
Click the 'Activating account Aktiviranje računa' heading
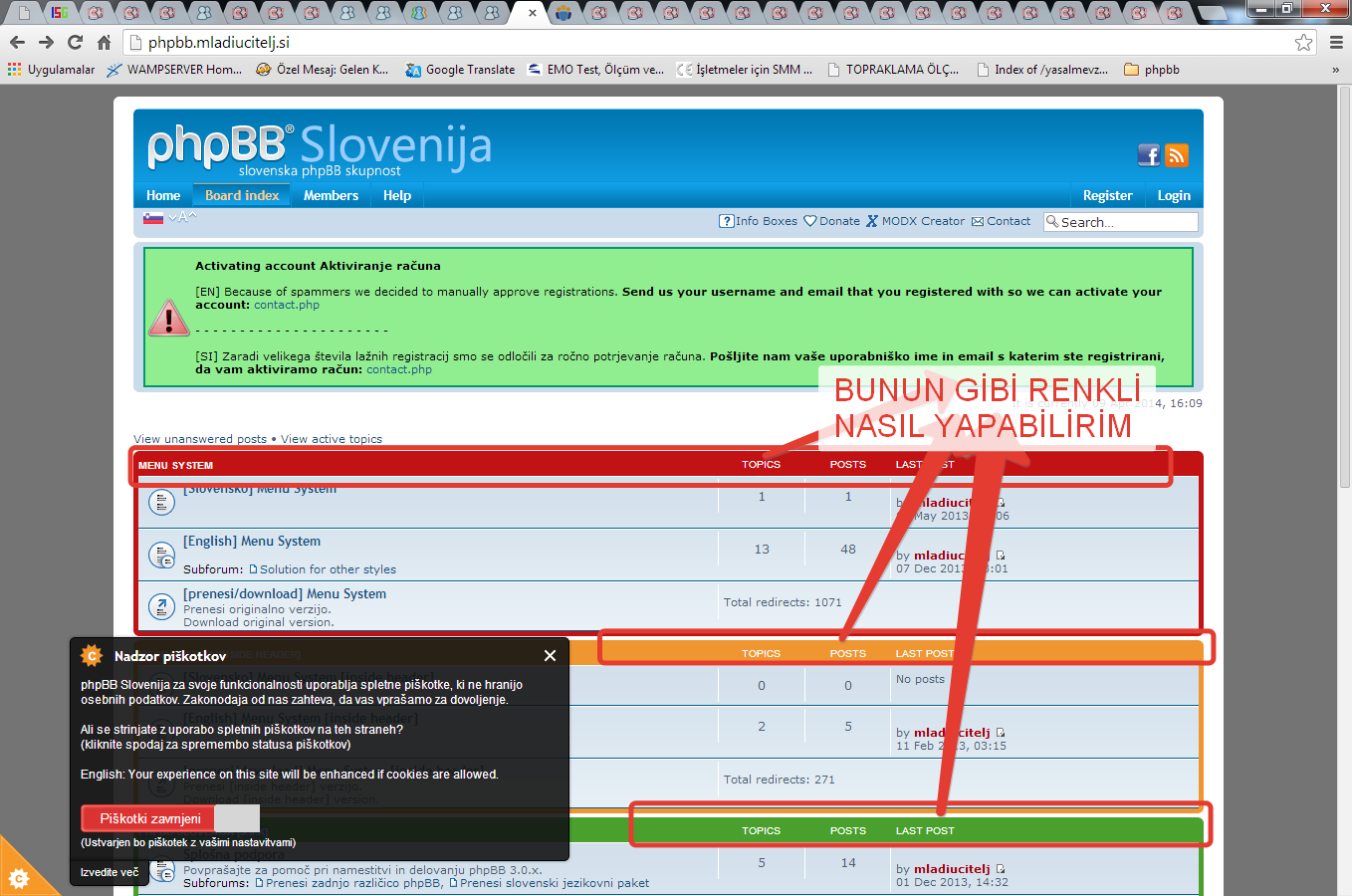pos(318,266)
